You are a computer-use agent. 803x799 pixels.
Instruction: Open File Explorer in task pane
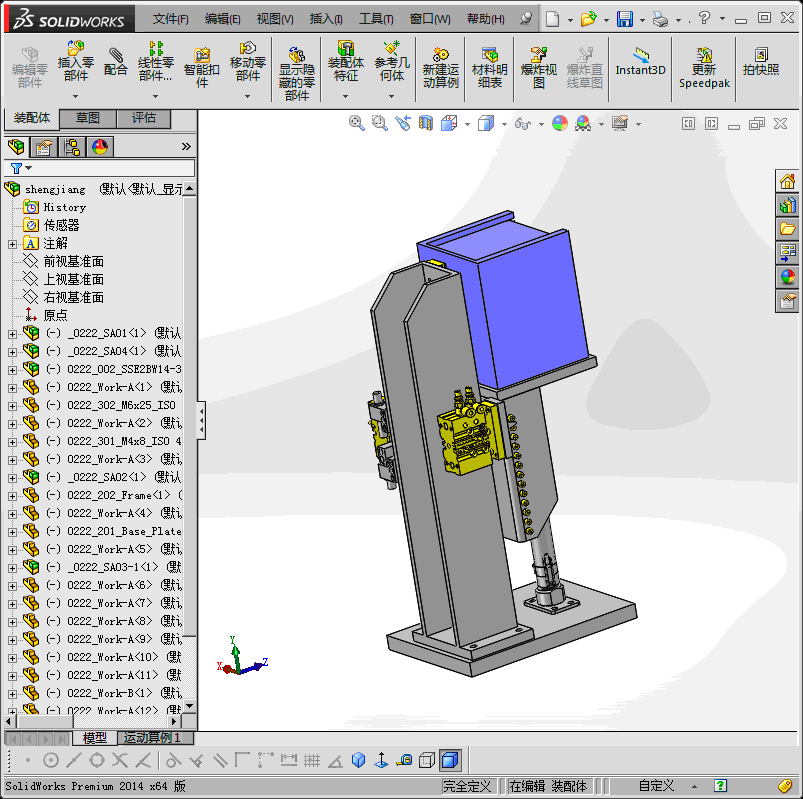(x=787, y=229)
